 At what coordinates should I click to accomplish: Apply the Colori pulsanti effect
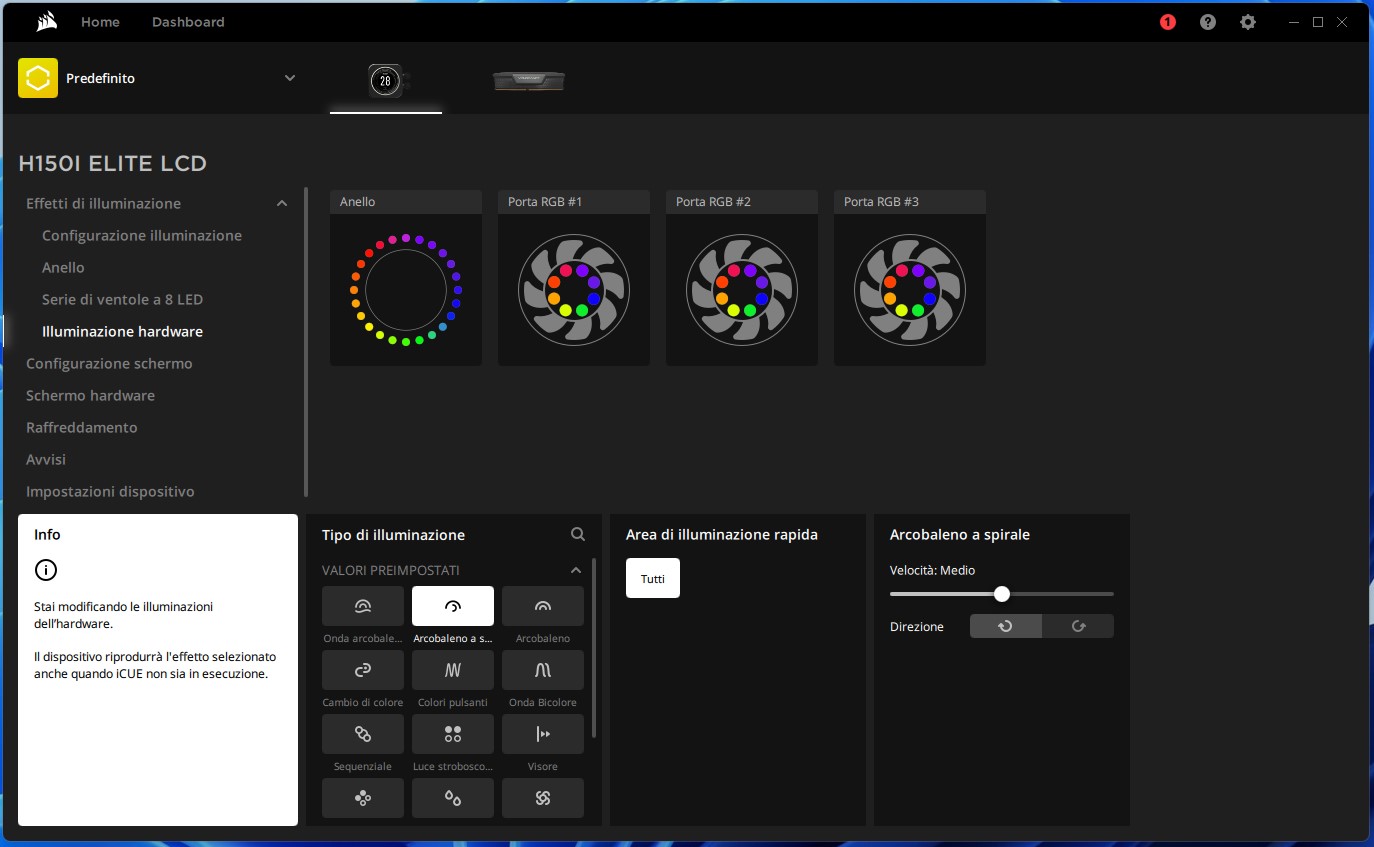pyautogui.click(x=453, y=670)
